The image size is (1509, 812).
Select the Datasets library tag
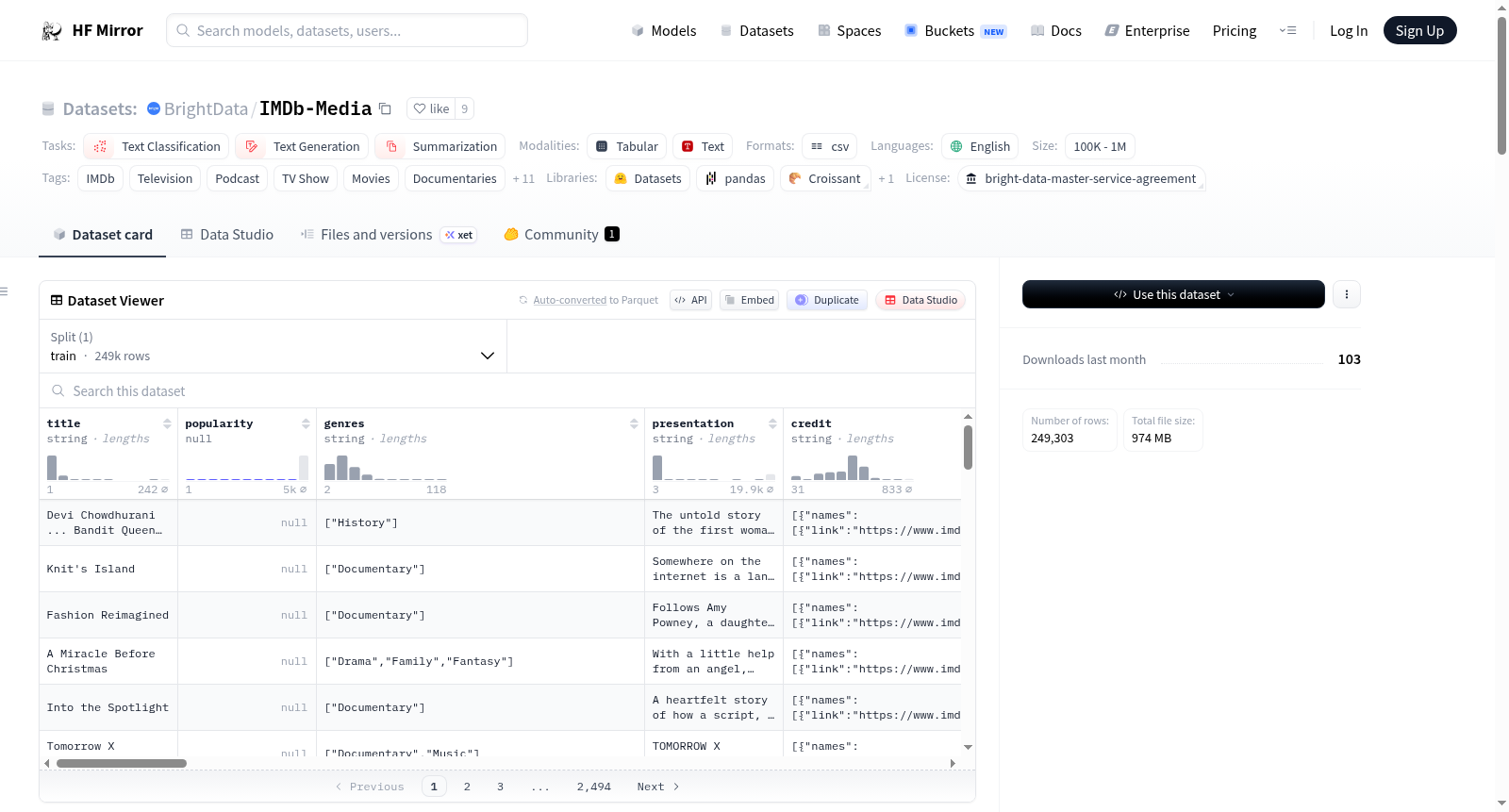pyautogui.click(x=648, y=178)
